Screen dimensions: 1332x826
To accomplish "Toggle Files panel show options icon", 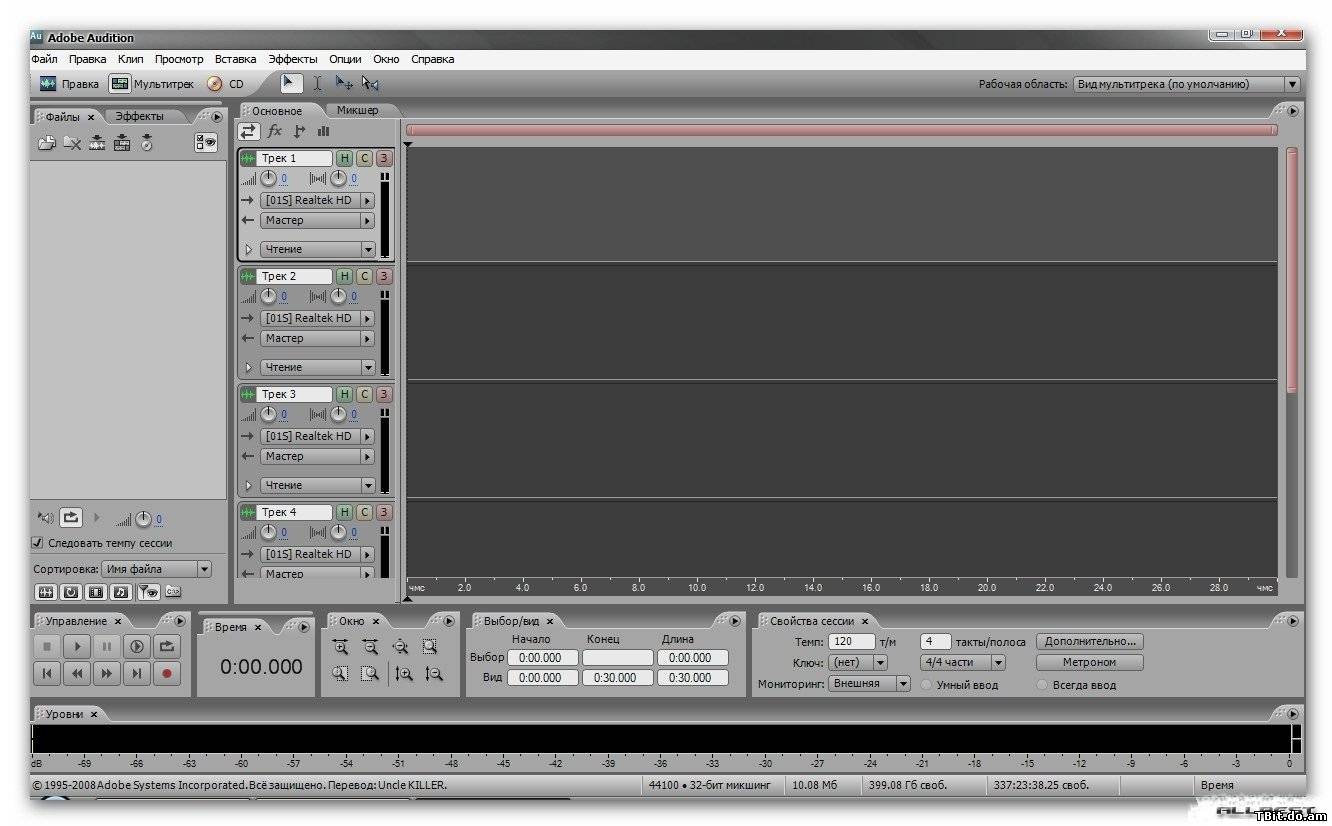I will (x=206, y=143).
